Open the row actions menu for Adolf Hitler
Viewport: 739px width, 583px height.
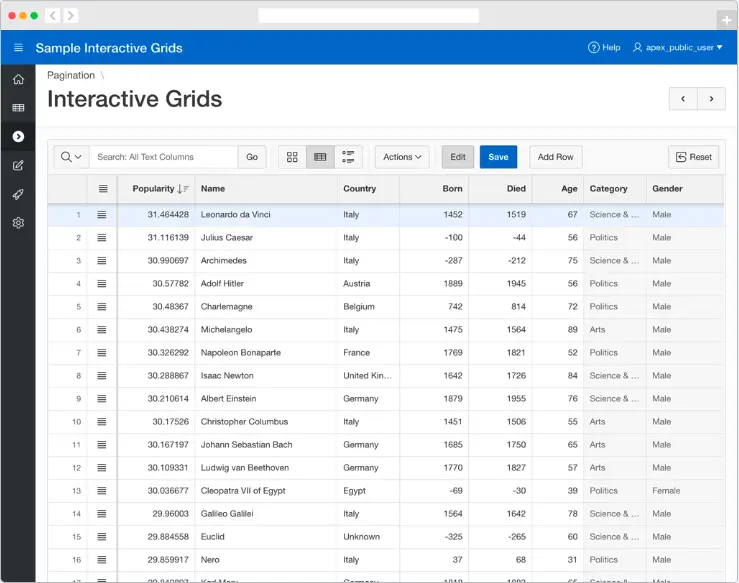pos(102,284)
